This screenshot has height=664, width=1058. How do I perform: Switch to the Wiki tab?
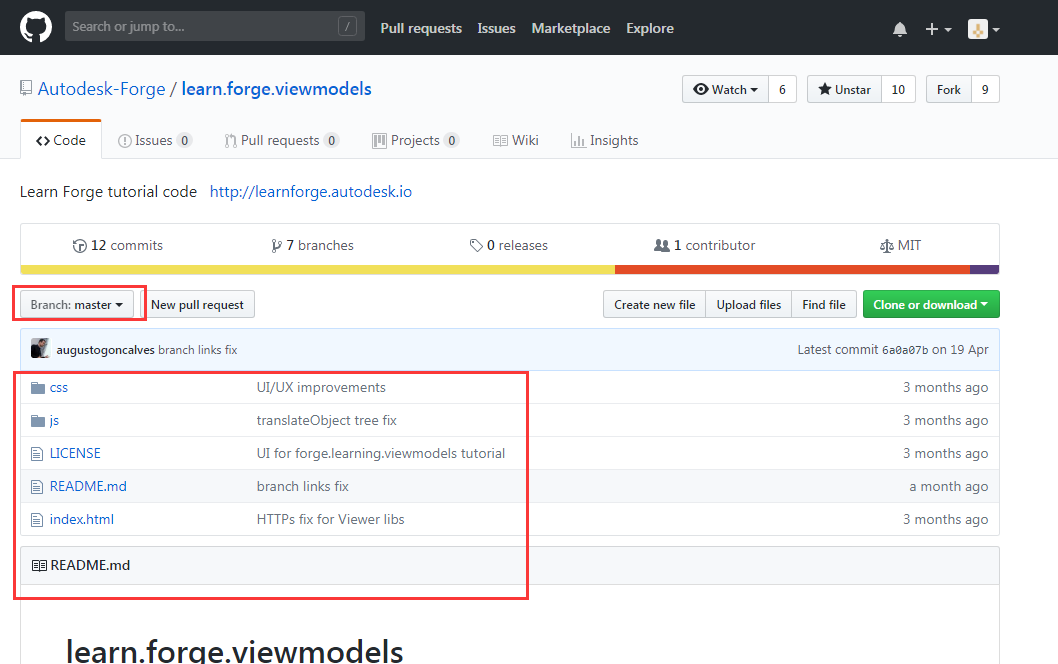(516, 140)
